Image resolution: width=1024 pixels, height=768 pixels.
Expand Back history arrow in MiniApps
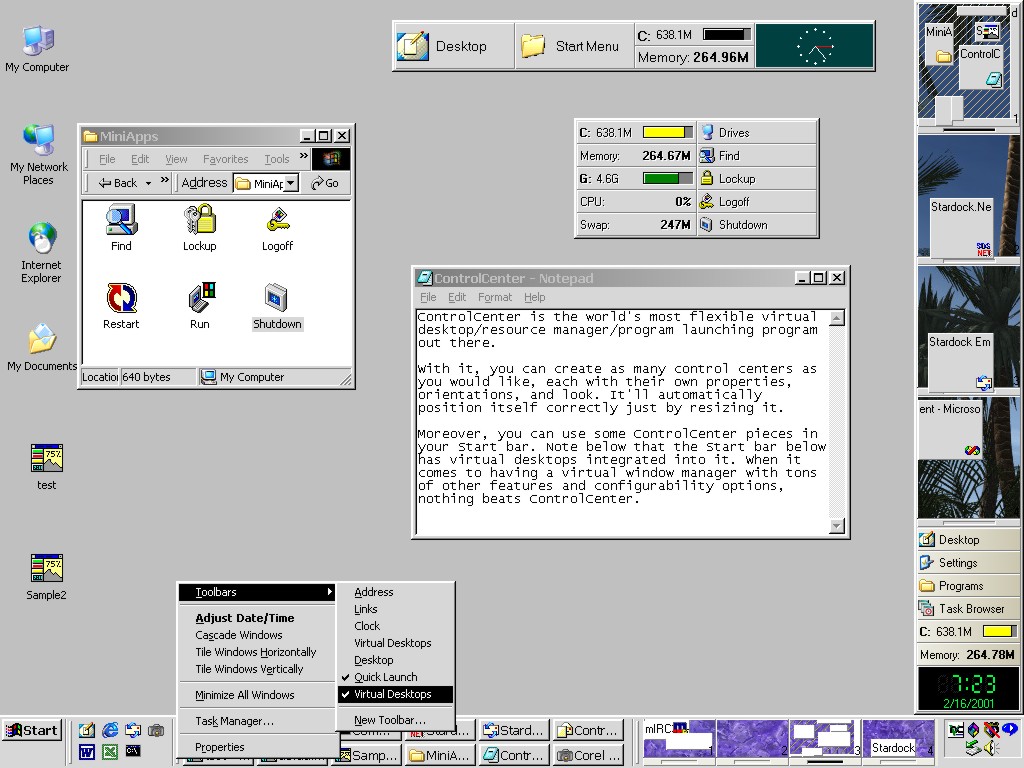pyautogui.click(x=148, y=183)
